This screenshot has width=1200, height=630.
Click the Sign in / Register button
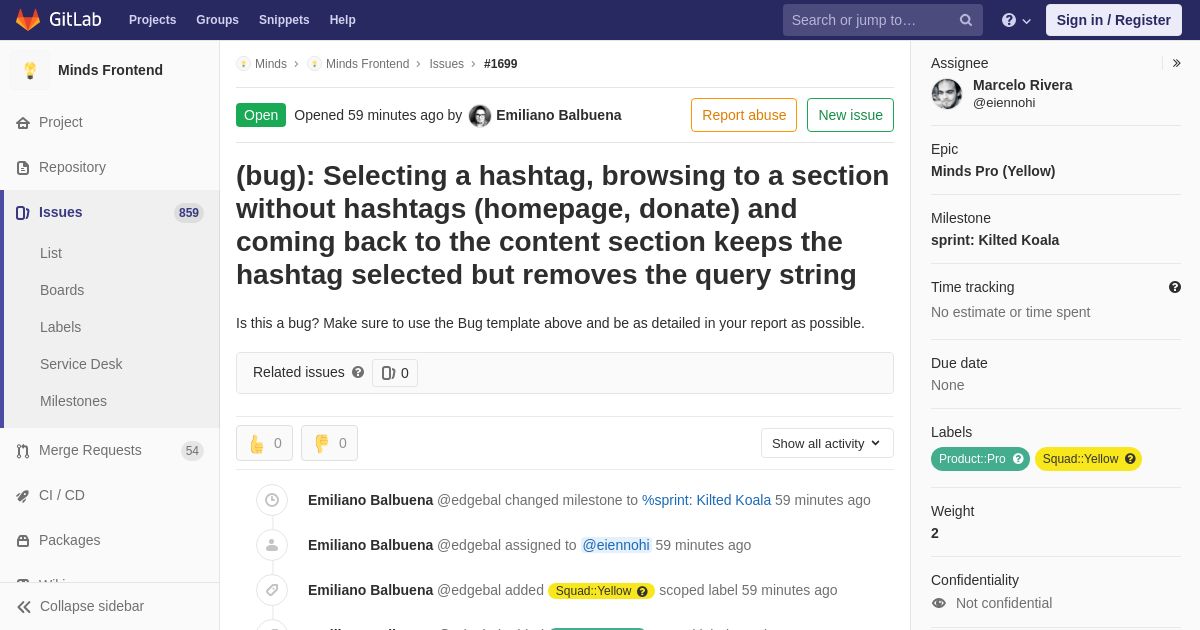[1114, 20]
